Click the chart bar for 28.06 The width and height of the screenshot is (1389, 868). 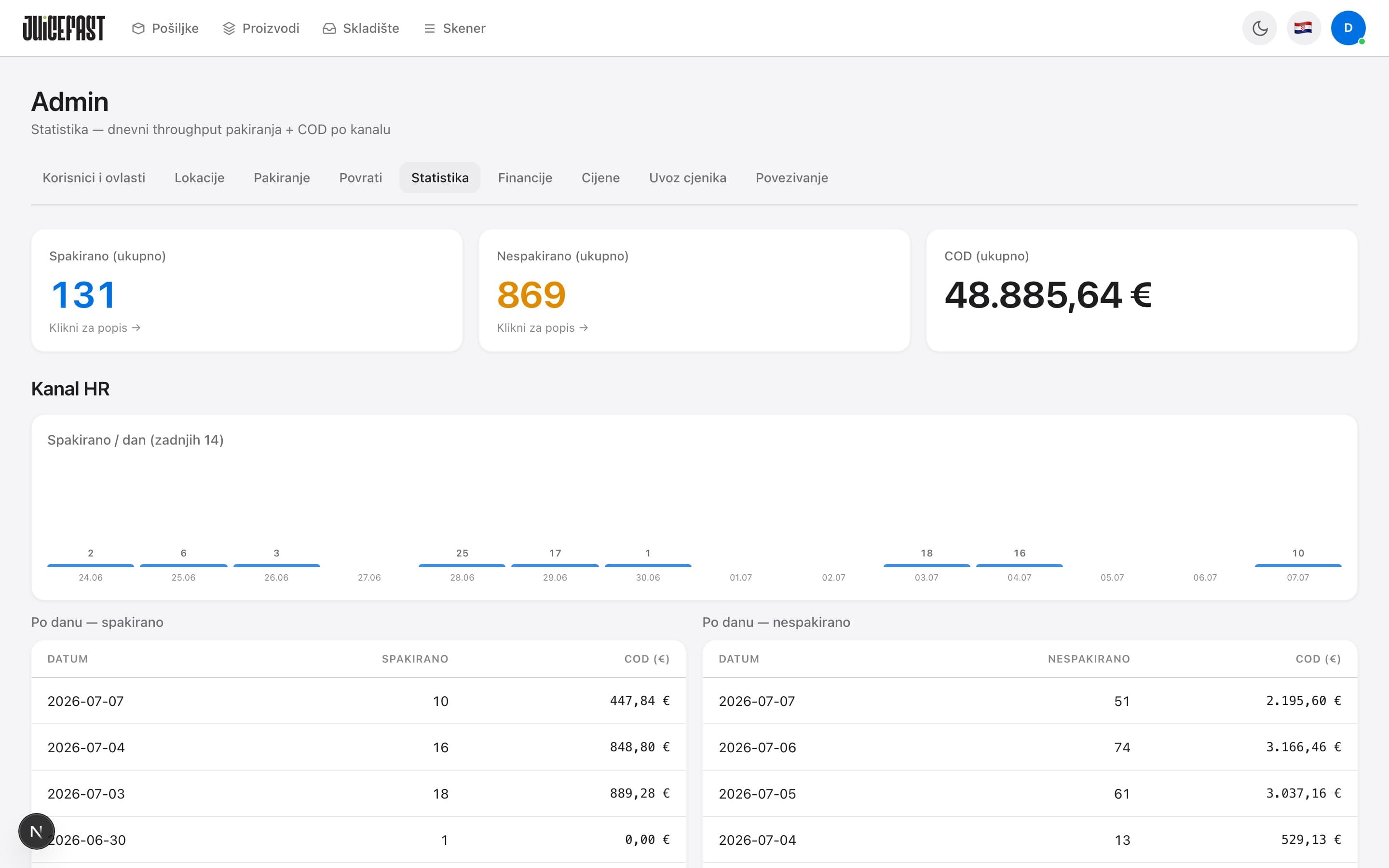462,566
